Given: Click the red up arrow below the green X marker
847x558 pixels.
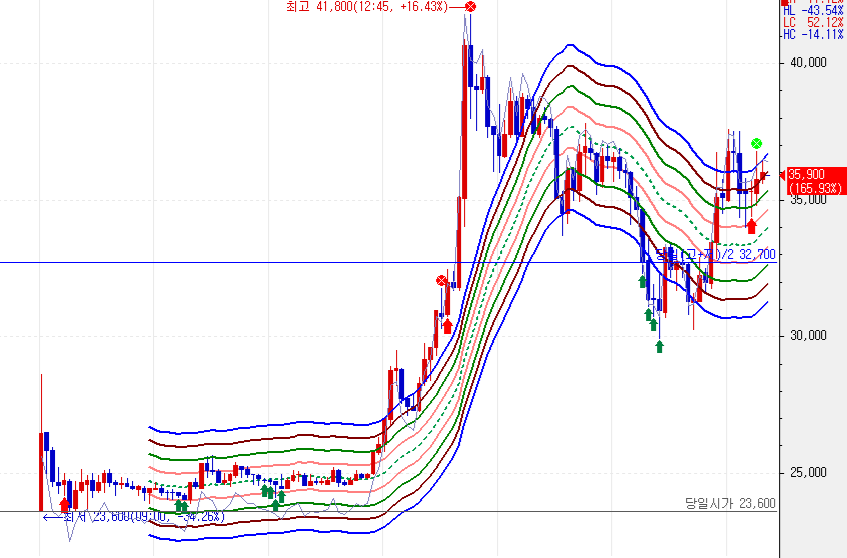Looking at the screenshot, I should [x=751, y=226].
